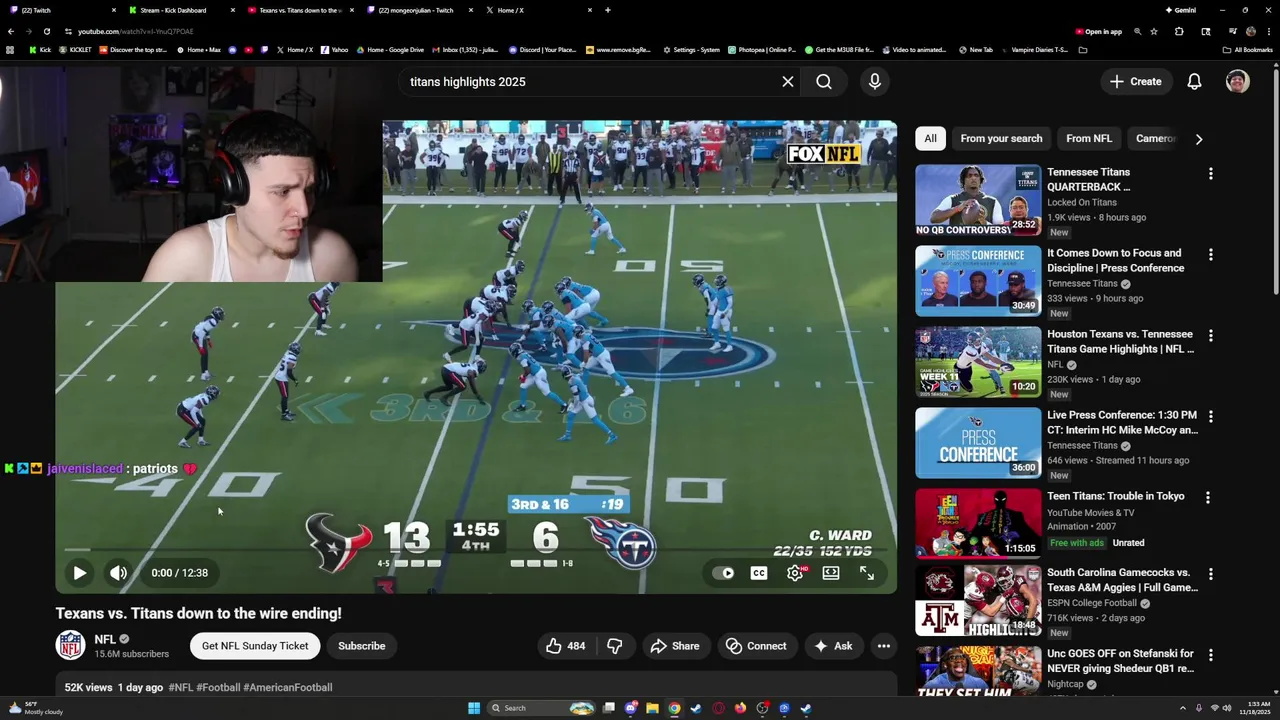Clear the search box with the X

point(788,82)
